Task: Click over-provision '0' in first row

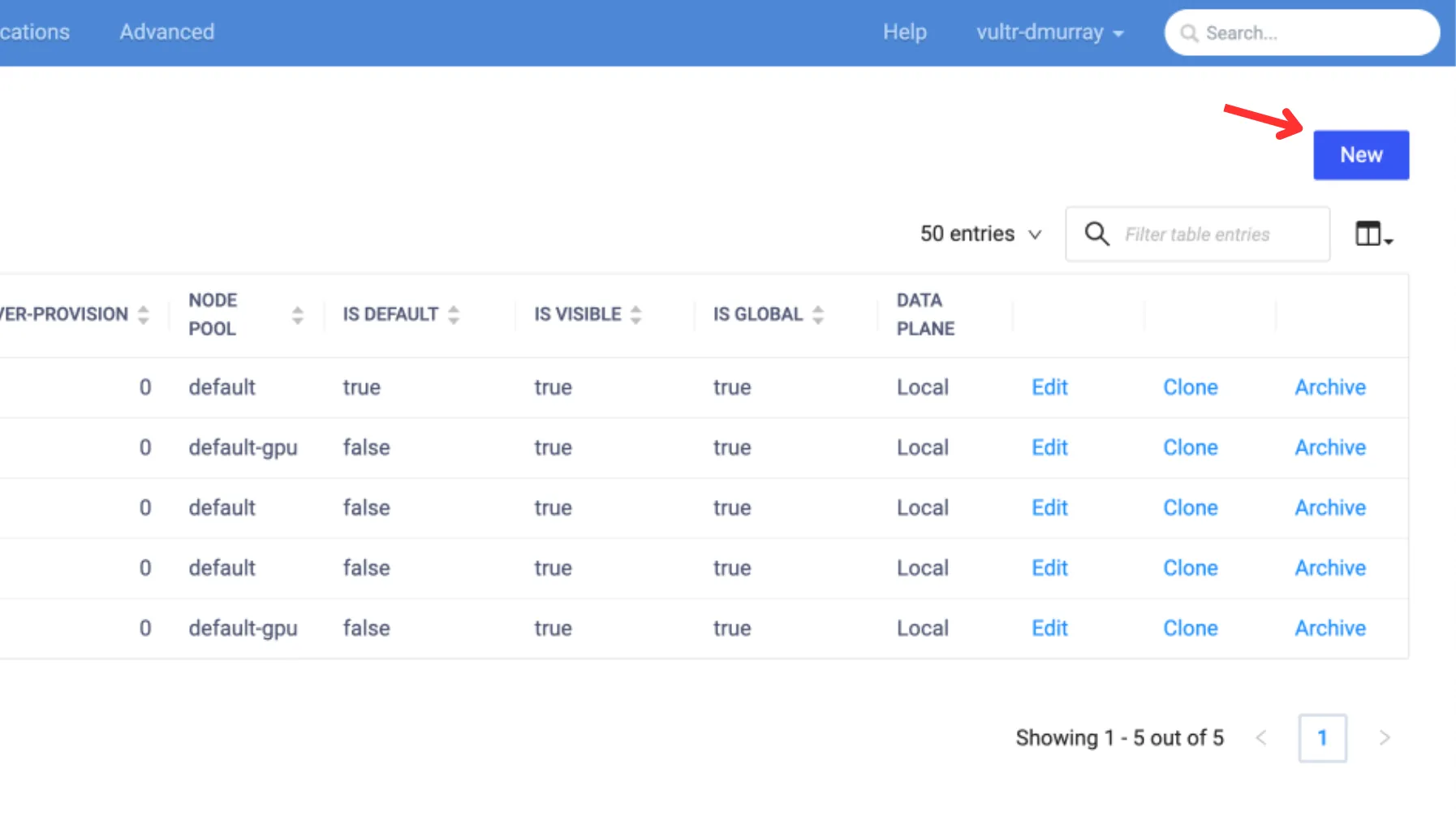Action: (x=145, y=387)
